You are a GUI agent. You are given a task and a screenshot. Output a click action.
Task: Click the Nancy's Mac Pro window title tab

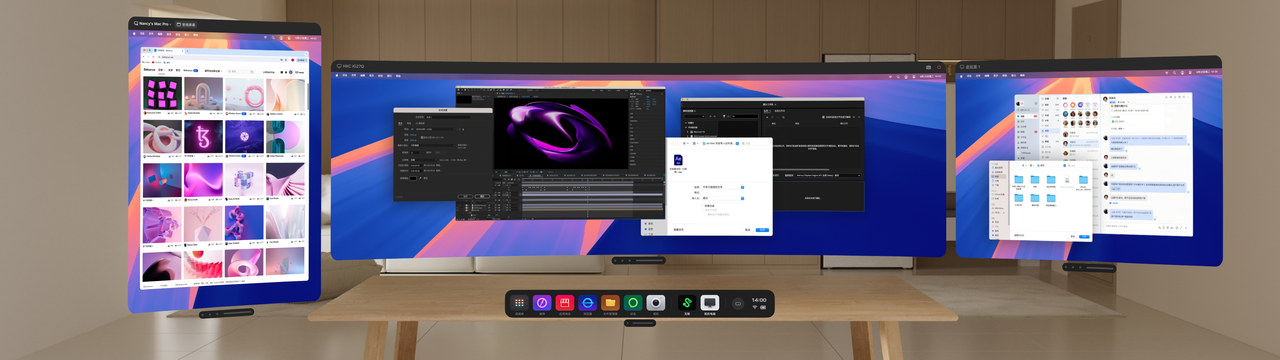pos(152,23)
